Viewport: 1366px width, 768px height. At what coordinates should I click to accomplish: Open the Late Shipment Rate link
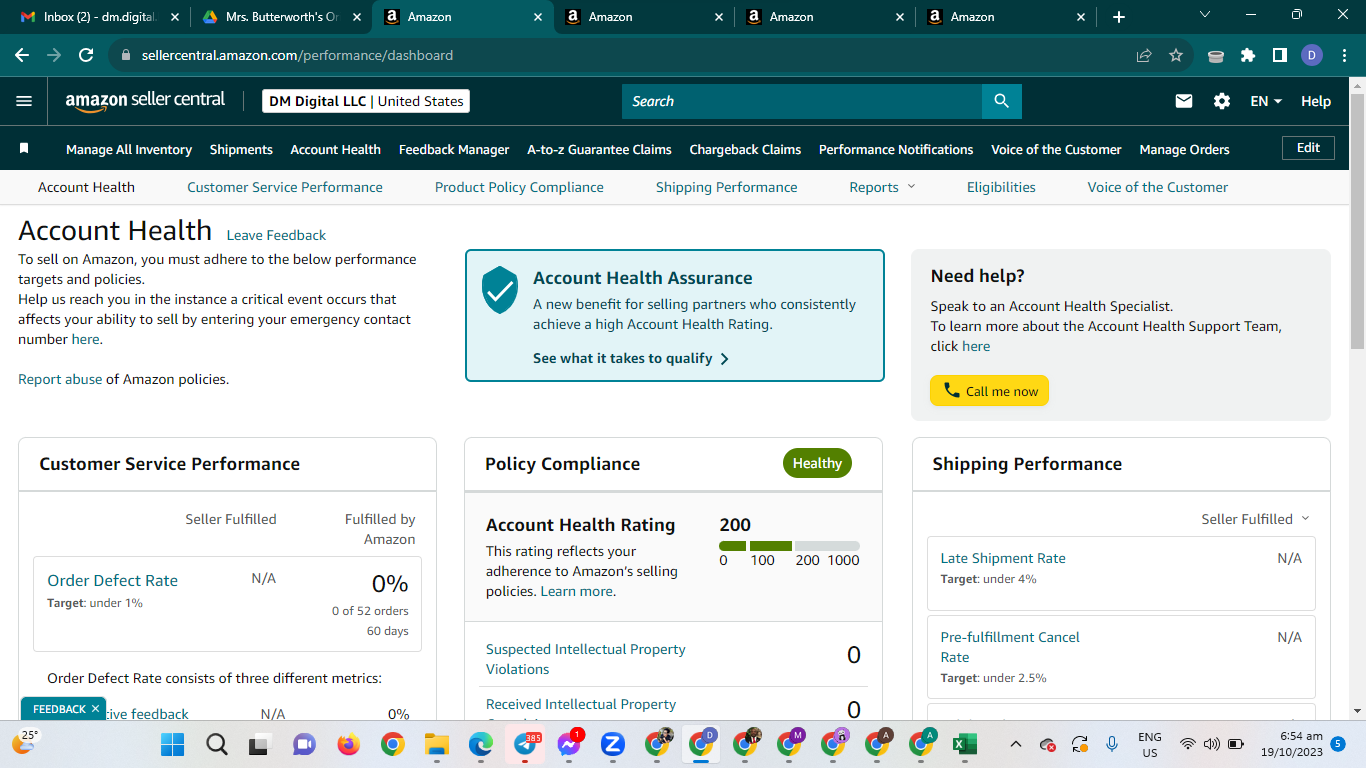(1003, 558)
